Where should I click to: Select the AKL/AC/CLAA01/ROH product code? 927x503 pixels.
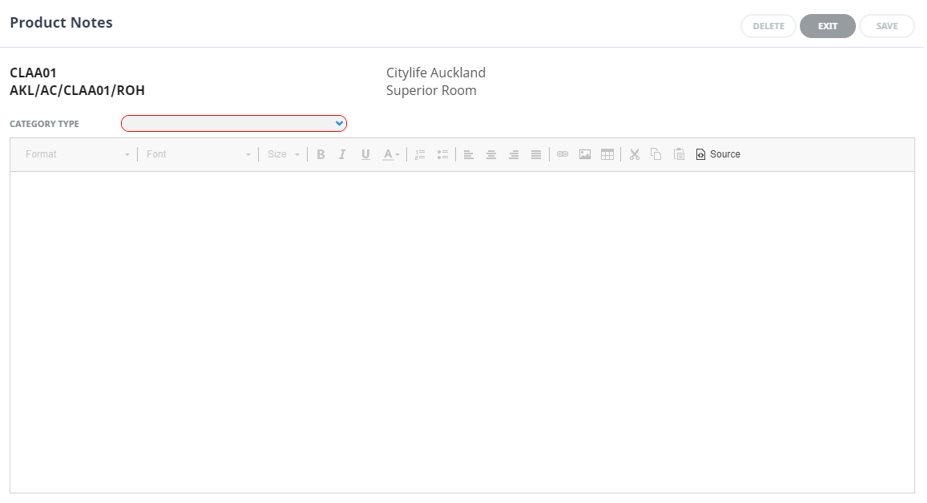point(77,90)
